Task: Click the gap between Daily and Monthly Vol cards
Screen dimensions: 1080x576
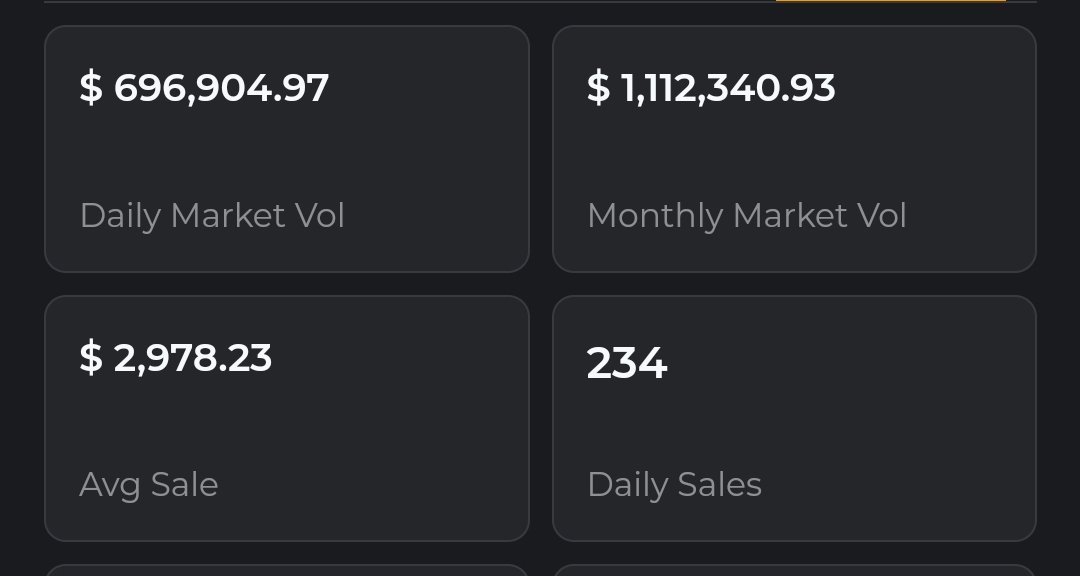Action: [x=541, y=149]
